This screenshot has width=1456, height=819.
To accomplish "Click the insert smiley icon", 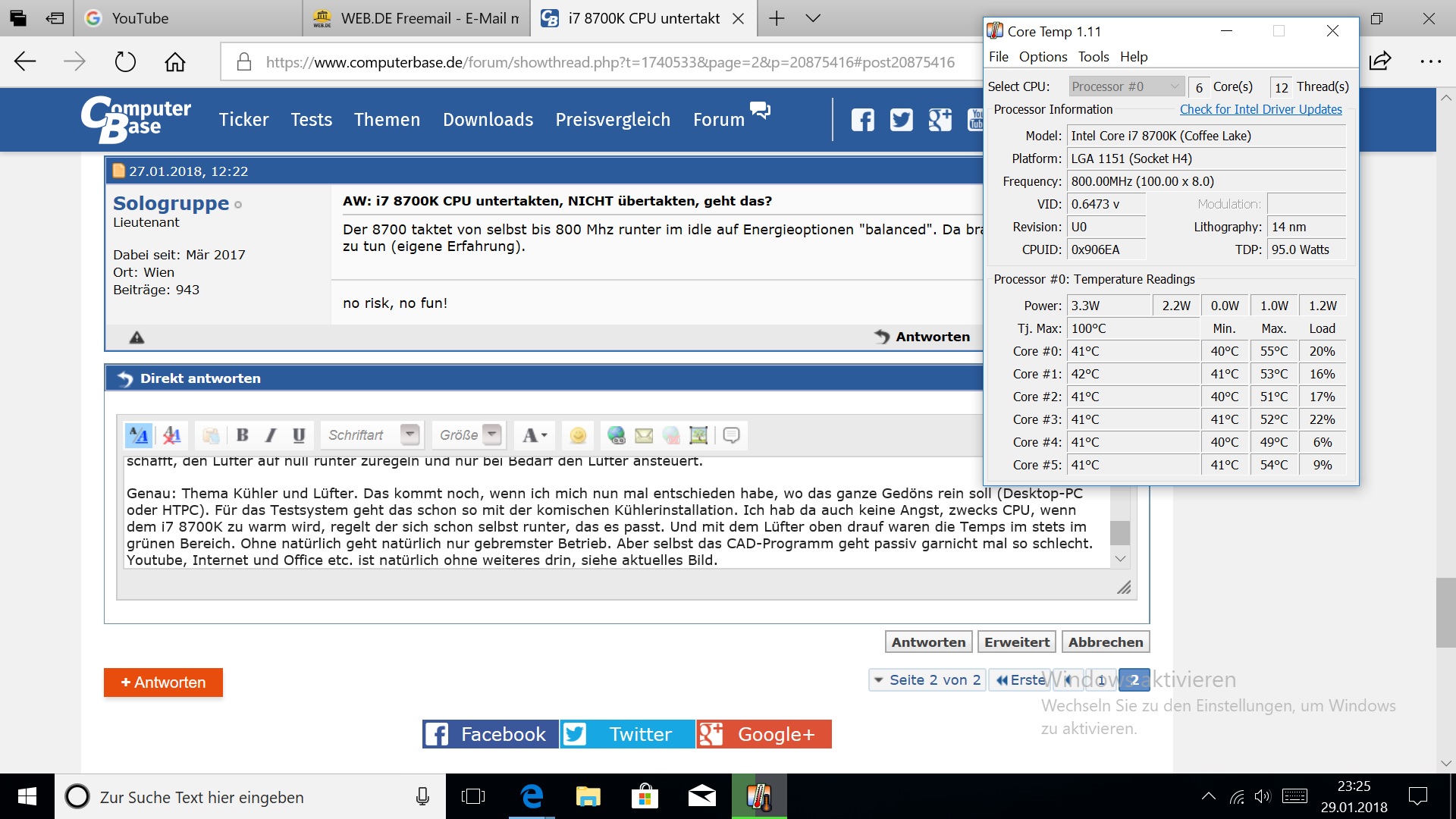I will [x=578, y=435].
